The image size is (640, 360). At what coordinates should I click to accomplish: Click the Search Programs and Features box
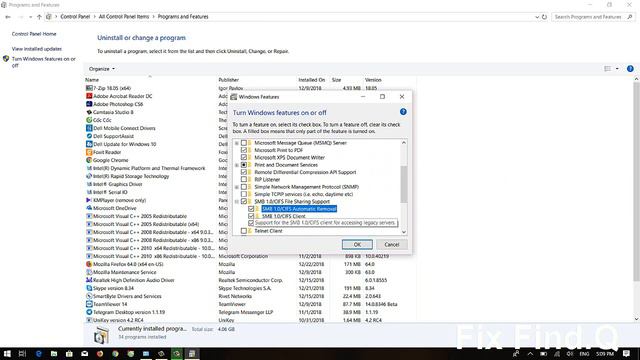593,17
